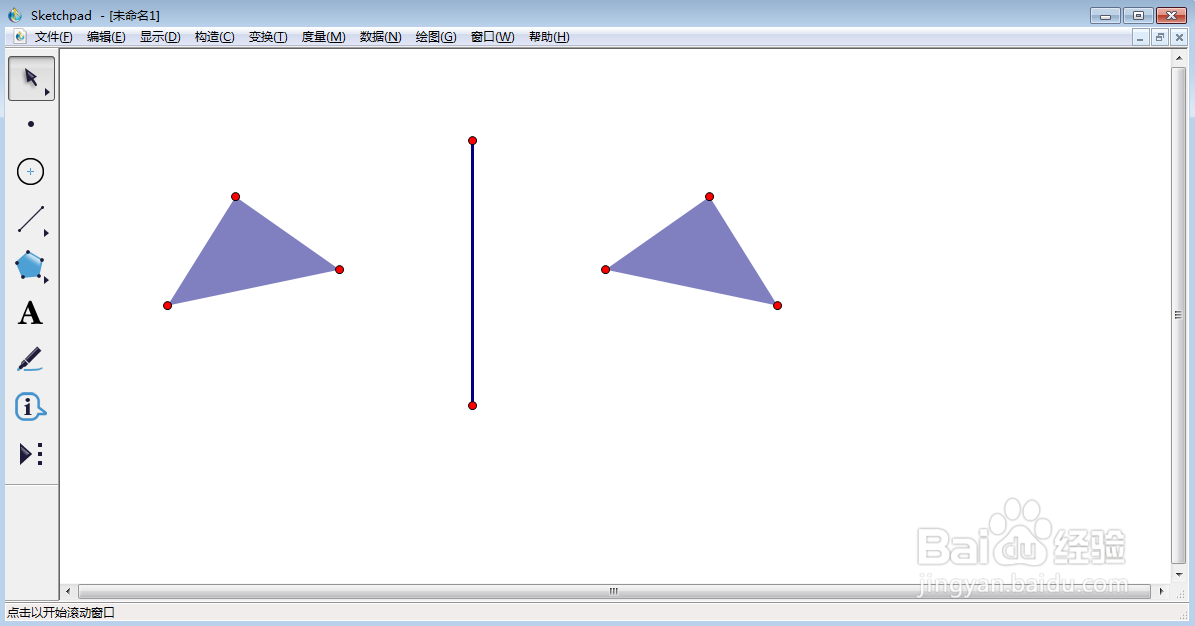Select the Straightedge segment tool
This screenshot has width=1195, height=626.
[x=30, y=219]
